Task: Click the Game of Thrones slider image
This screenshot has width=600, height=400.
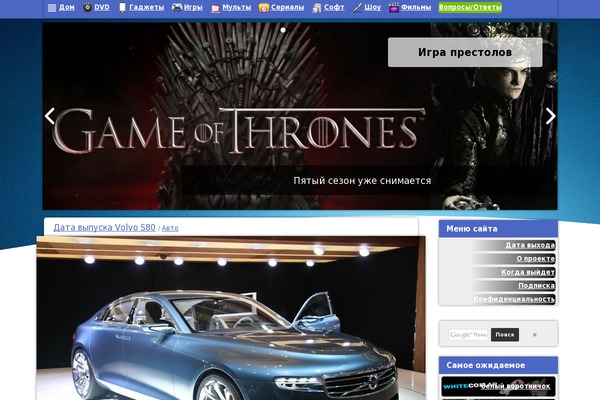Action: (x=300, y=116)
